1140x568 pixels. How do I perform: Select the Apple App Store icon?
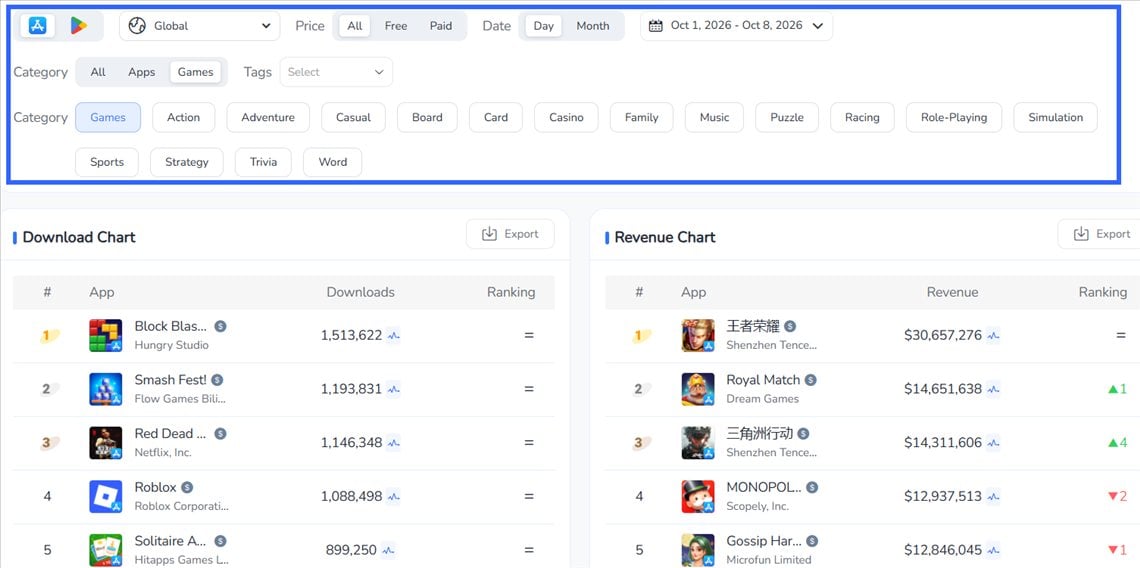pos(38,25)
